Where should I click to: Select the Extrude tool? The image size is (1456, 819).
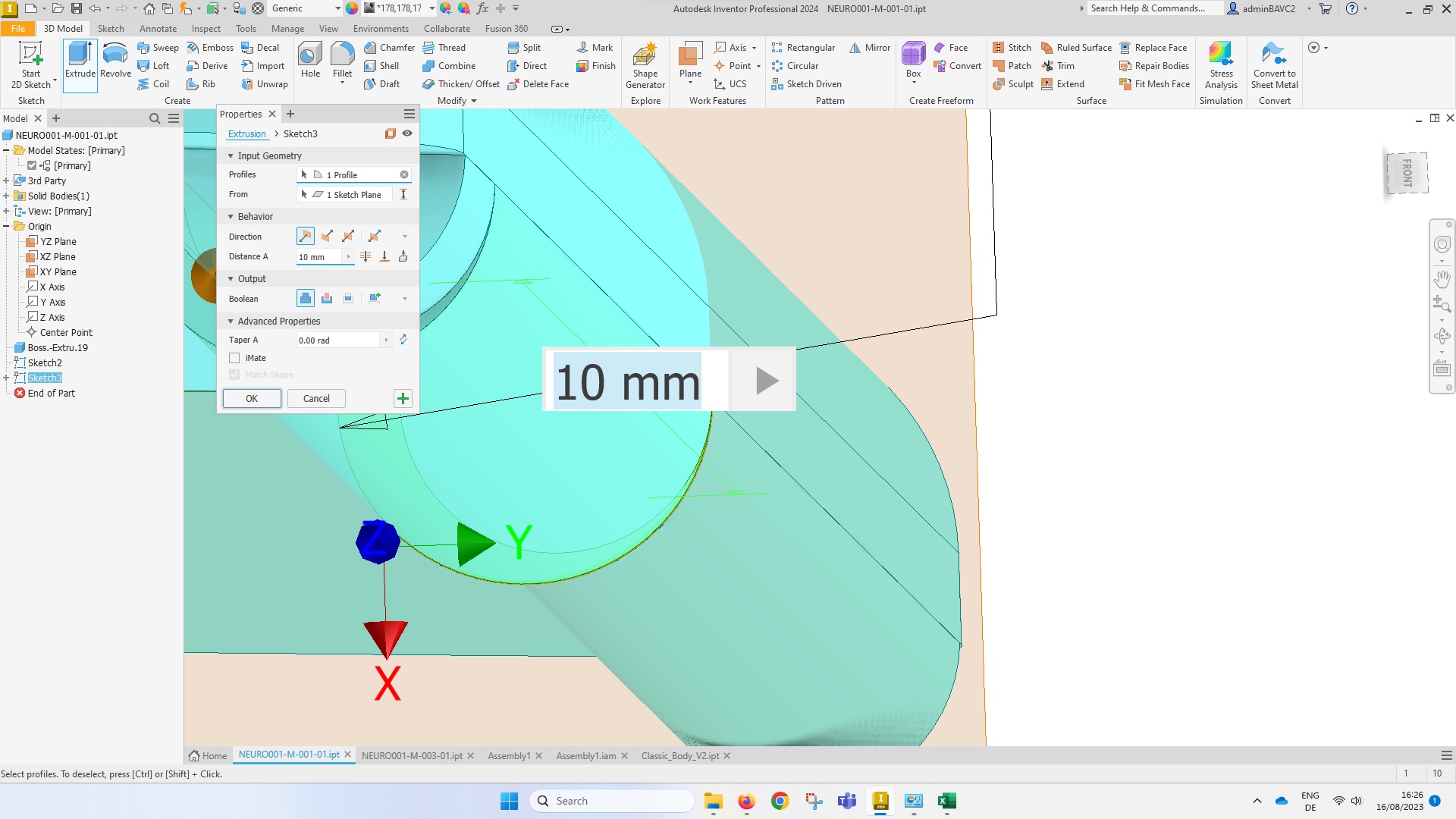(80, 64)
